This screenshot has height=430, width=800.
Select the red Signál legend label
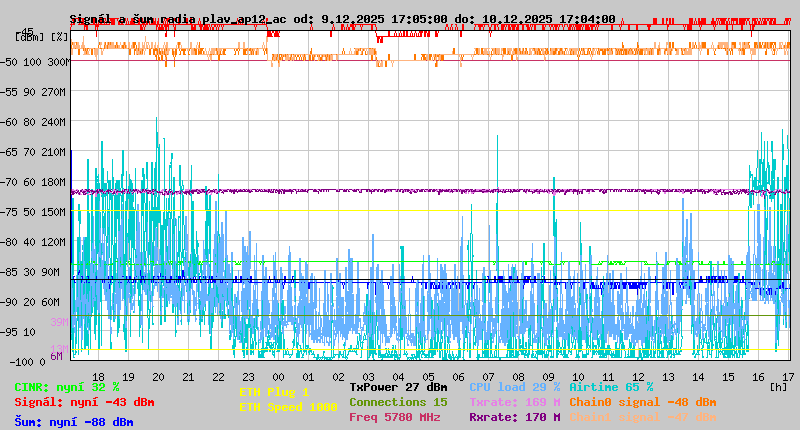coord(84,402)
